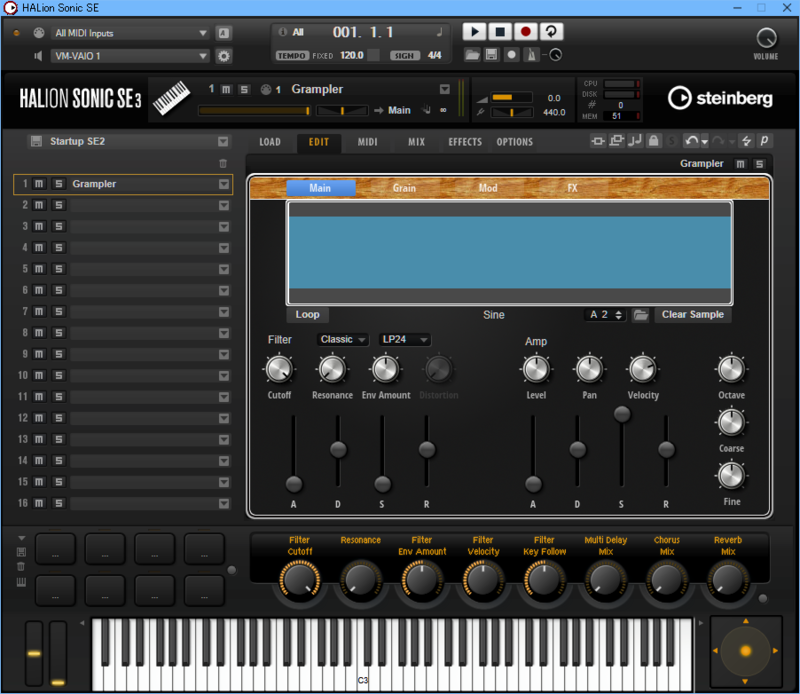This screenshot has height=694, width=800.
Task: Adjust the A 2 root key stepper
Action: click(x=618, y=315)
